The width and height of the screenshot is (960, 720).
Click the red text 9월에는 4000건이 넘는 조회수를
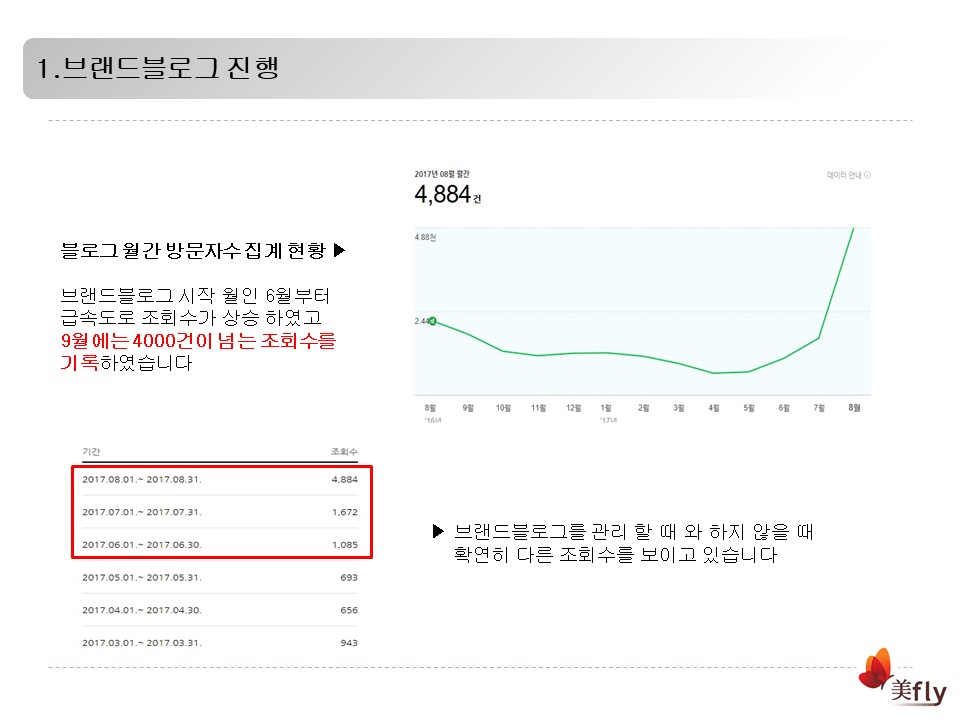pyautogui.click(x=198, y=341)
